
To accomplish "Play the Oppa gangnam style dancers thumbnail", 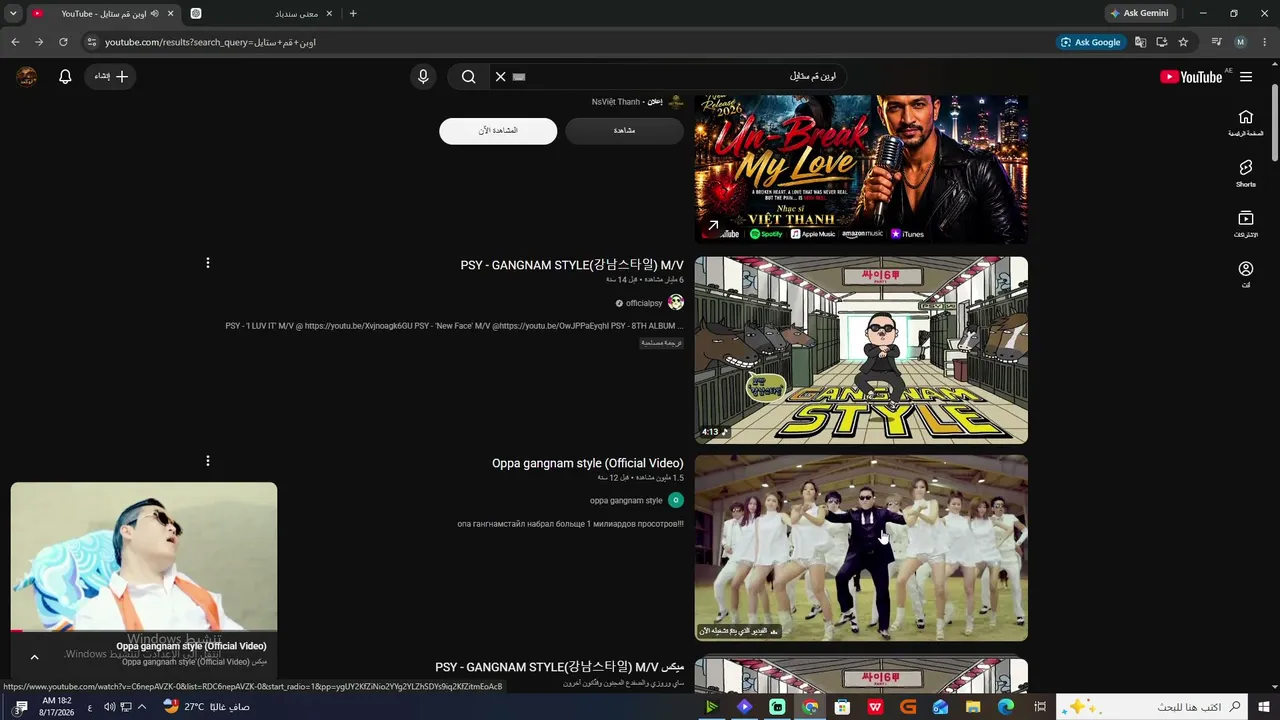I will point(861,548).
